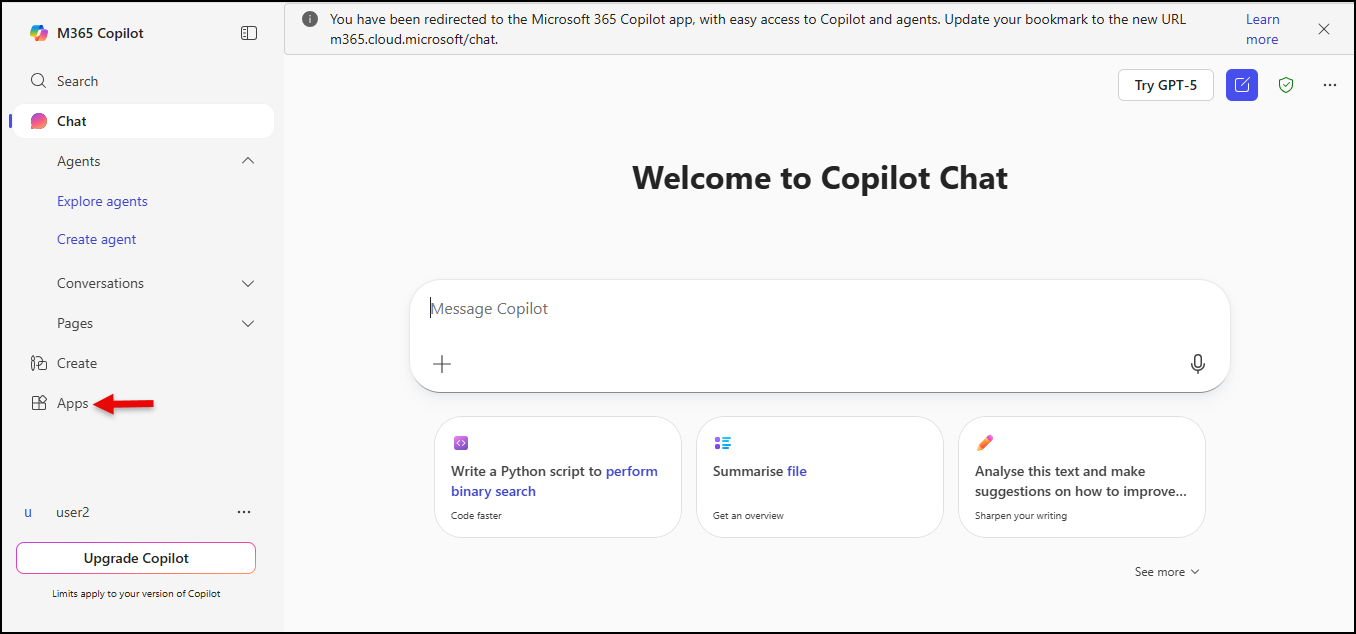This screenshot has height=634, width=1356.
Task: Click the Welcome to Copilot Chat heading
Action: (x=820, y=178)
